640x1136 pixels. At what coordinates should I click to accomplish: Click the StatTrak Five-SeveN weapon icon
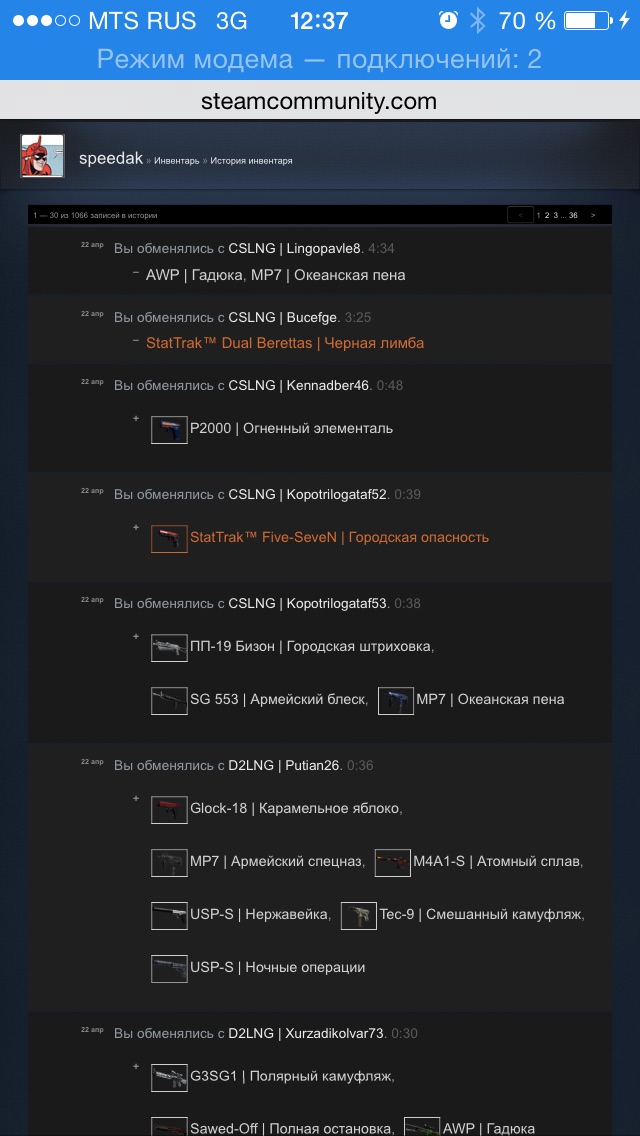tap(169, 538)
